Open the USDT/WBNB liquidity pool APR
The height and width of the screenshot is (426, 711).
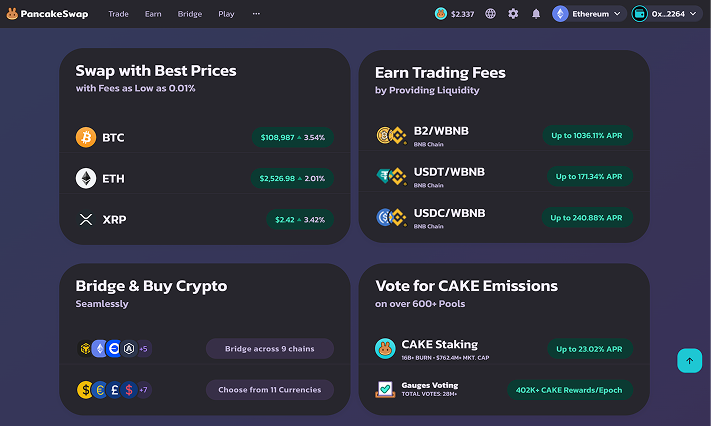click(x=587, y=177)
